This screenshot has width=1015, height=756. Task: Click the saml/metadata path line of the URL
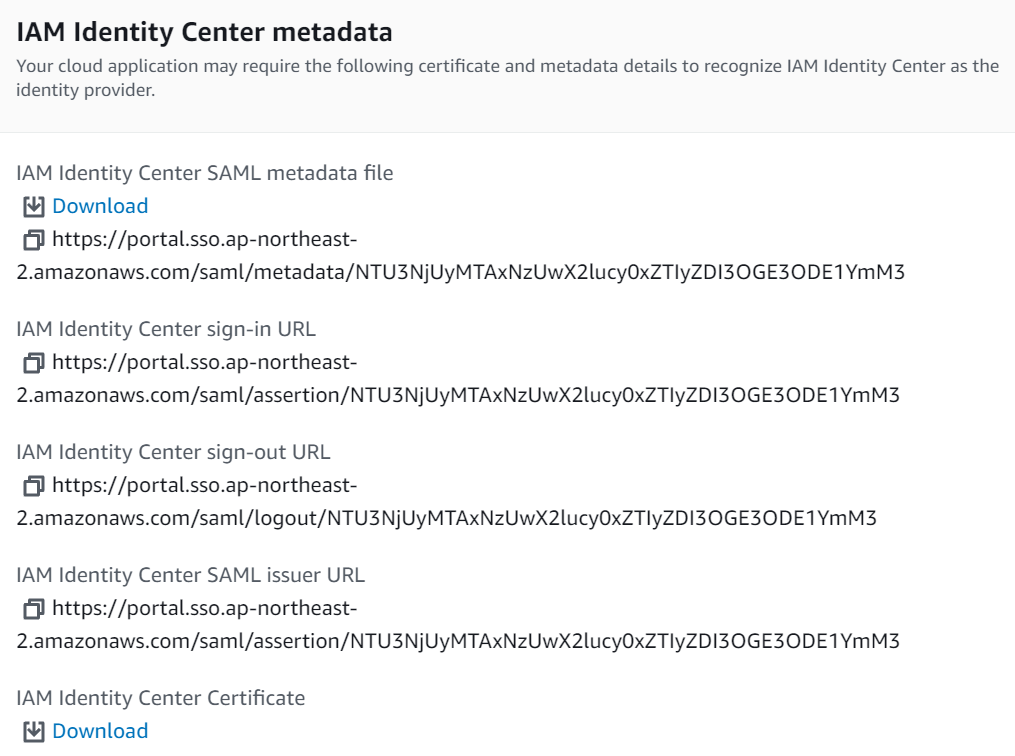click(460, 272)
